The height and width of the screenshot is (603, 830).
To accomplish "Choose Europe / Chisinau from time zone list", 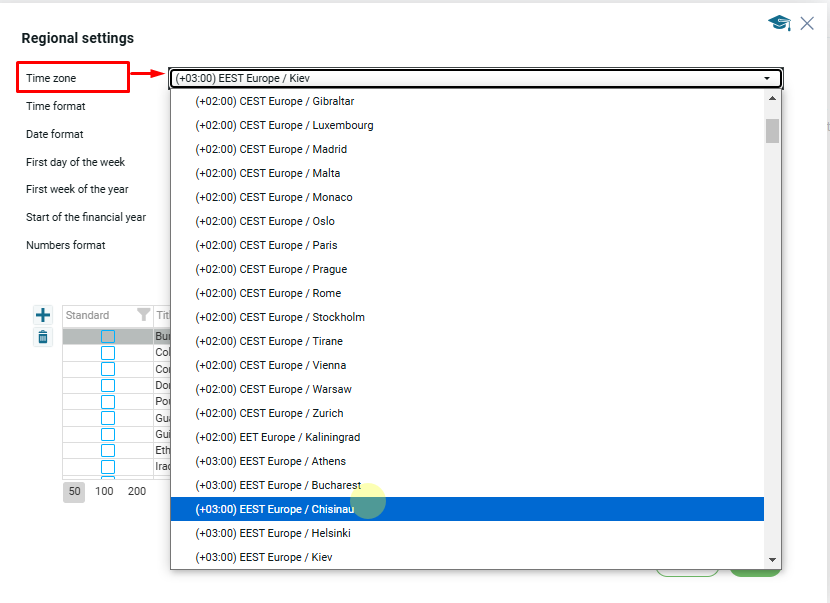I will (275, 509).
